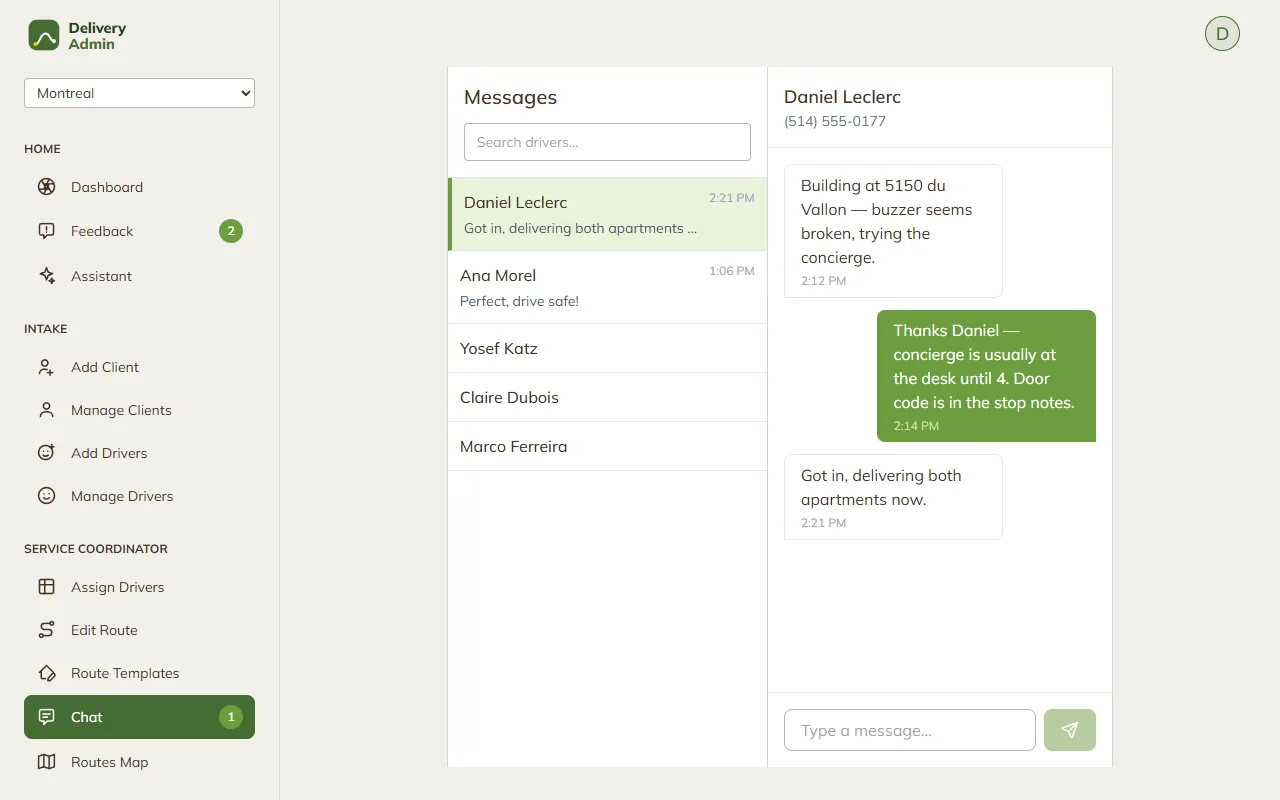Open the Marco Ferreira conversation
Image resolution: width=1280 pixels, height=800 pixels.
point(607,446)
